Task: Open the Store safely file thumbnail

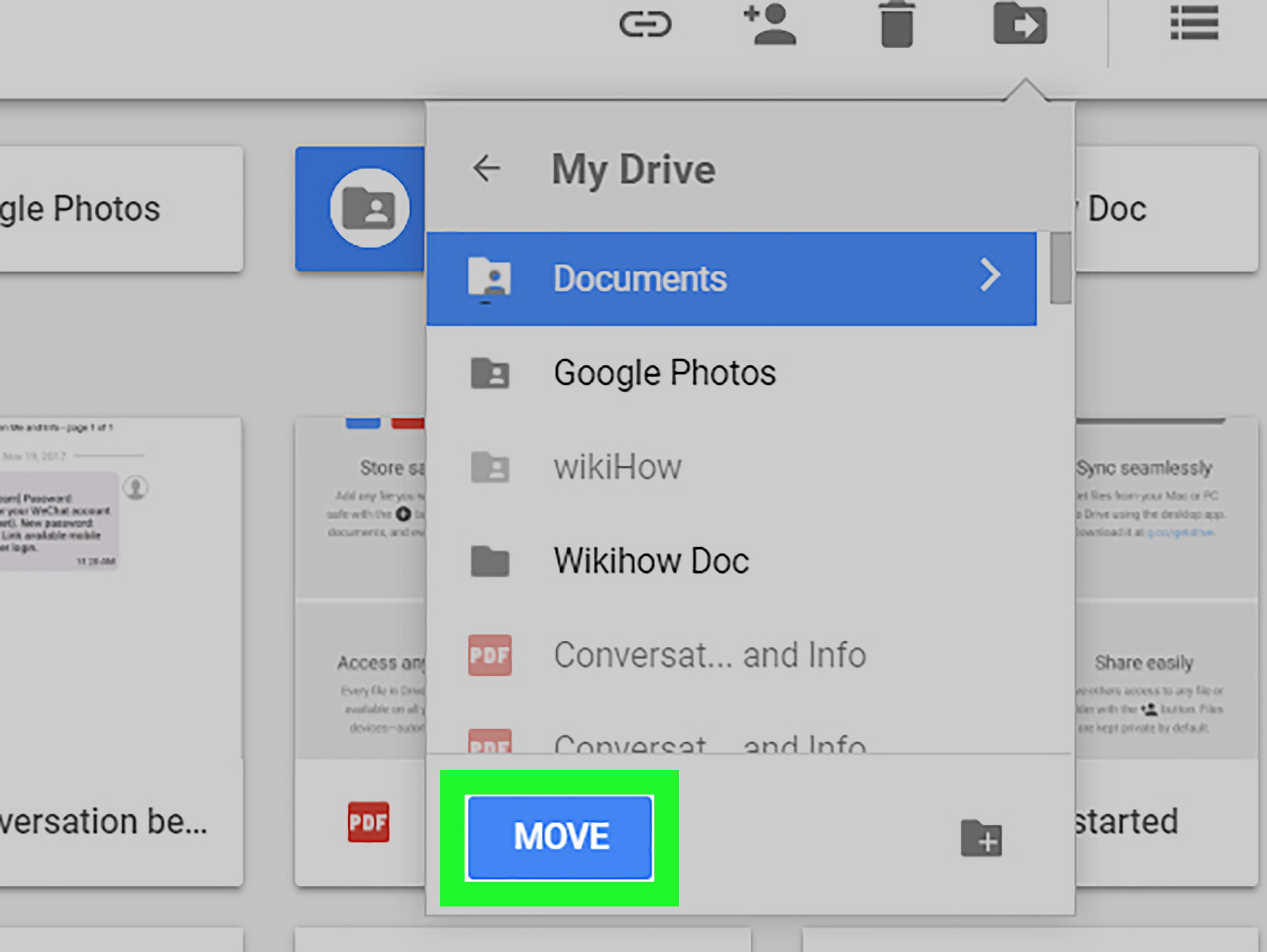Action: tap(360, 588)
